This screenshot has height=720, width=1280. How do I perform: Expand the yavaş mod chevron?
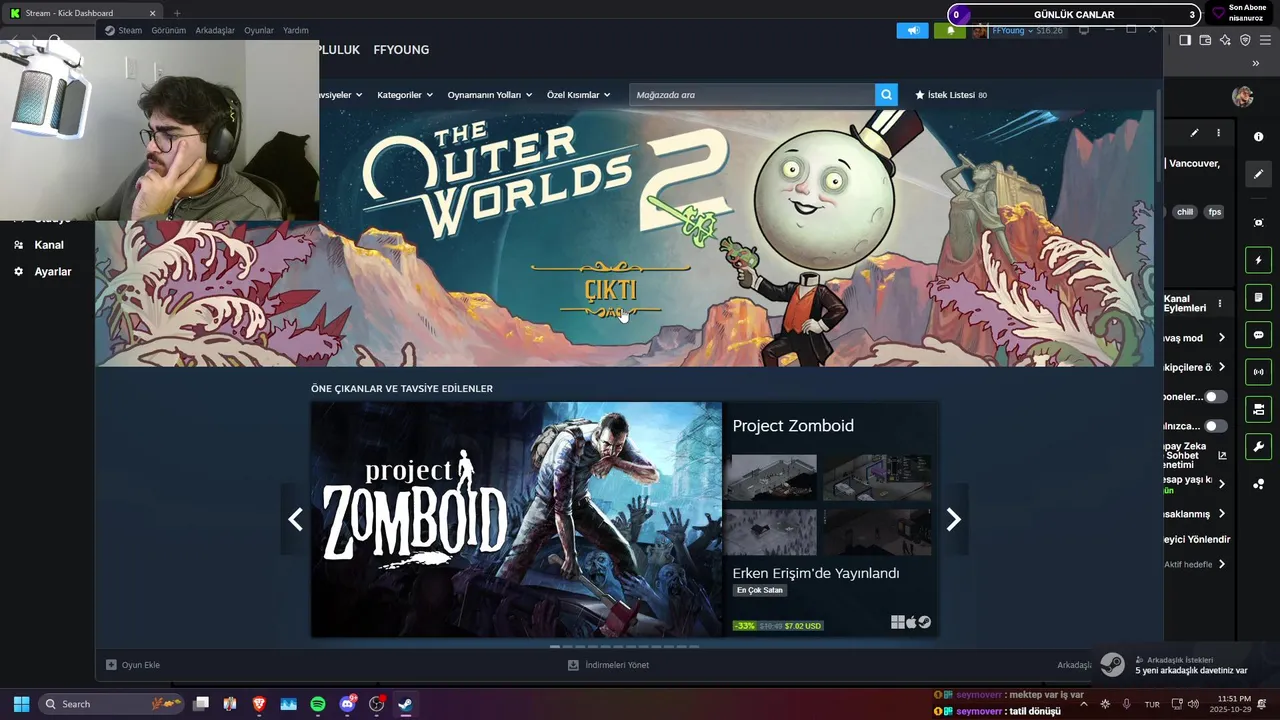point(1222,338)
